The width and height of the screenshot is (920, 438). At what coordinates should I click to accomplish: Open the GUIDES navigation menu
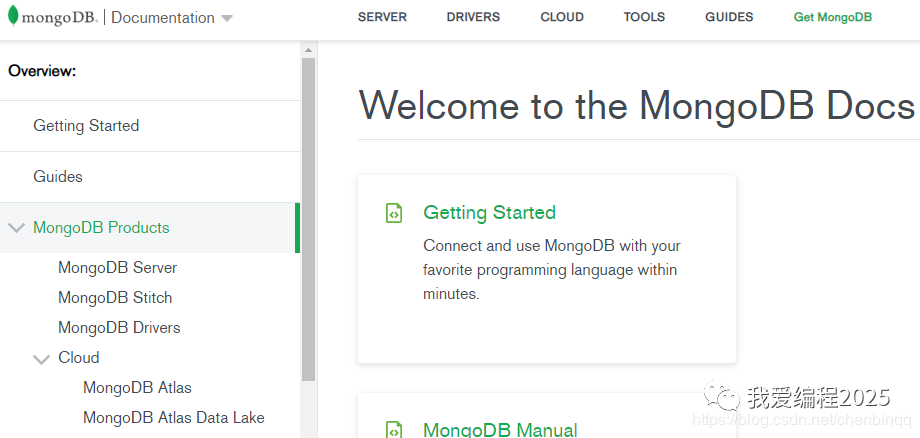(x=729, y=18)
